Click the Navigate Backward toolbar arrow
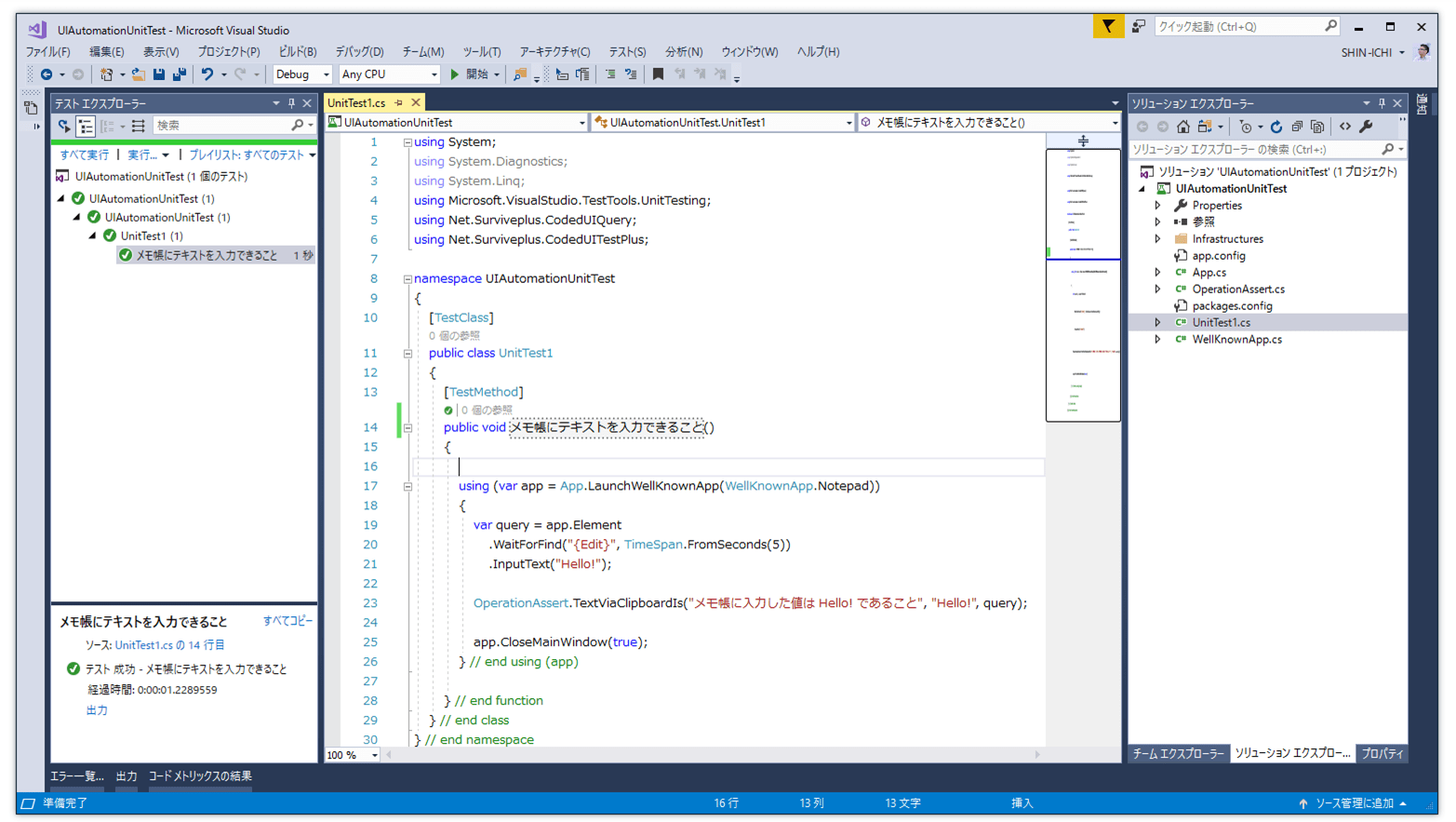The image size is (1456, 822). pos(46,74)
